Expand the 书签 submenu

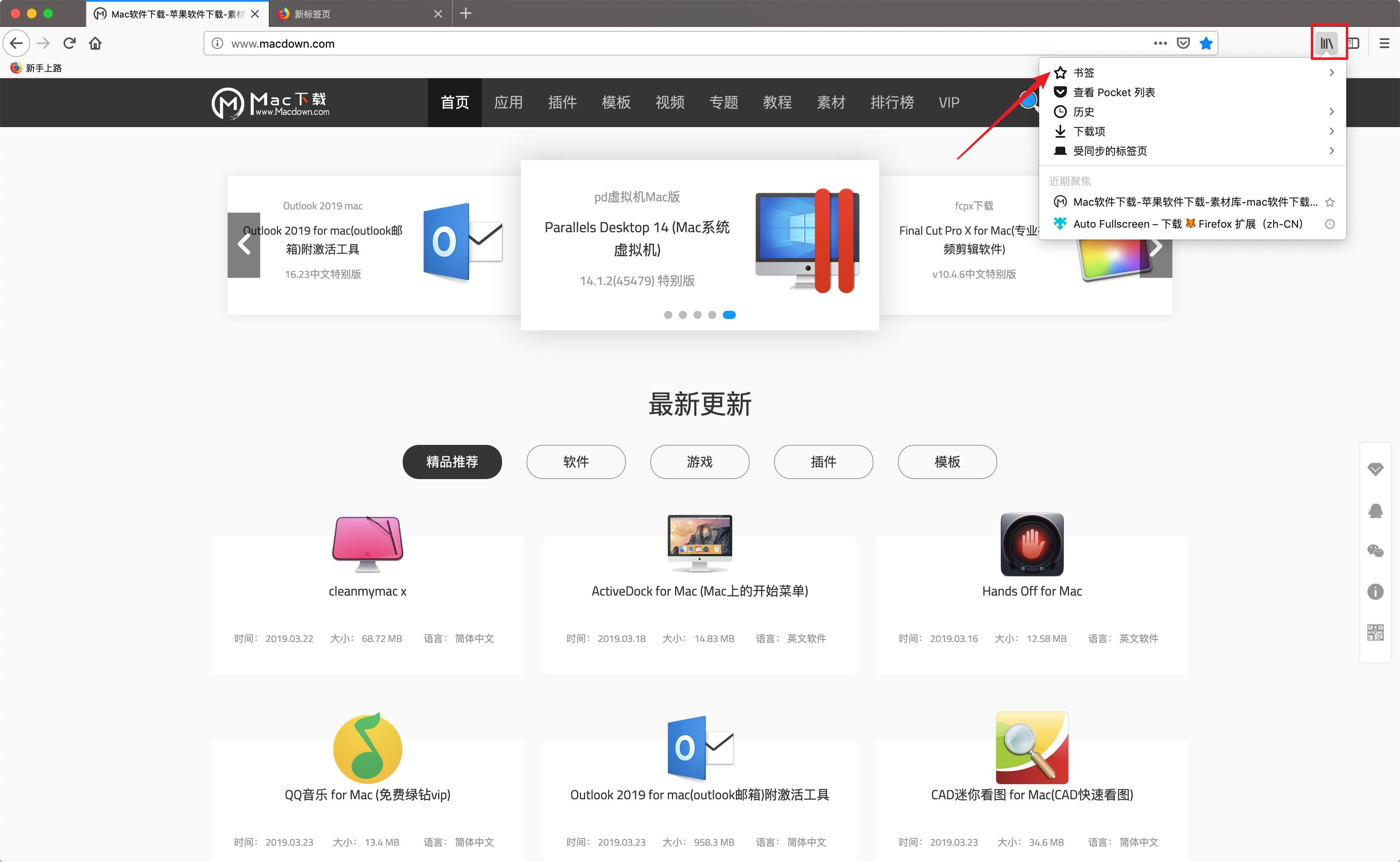(1193, 73)
